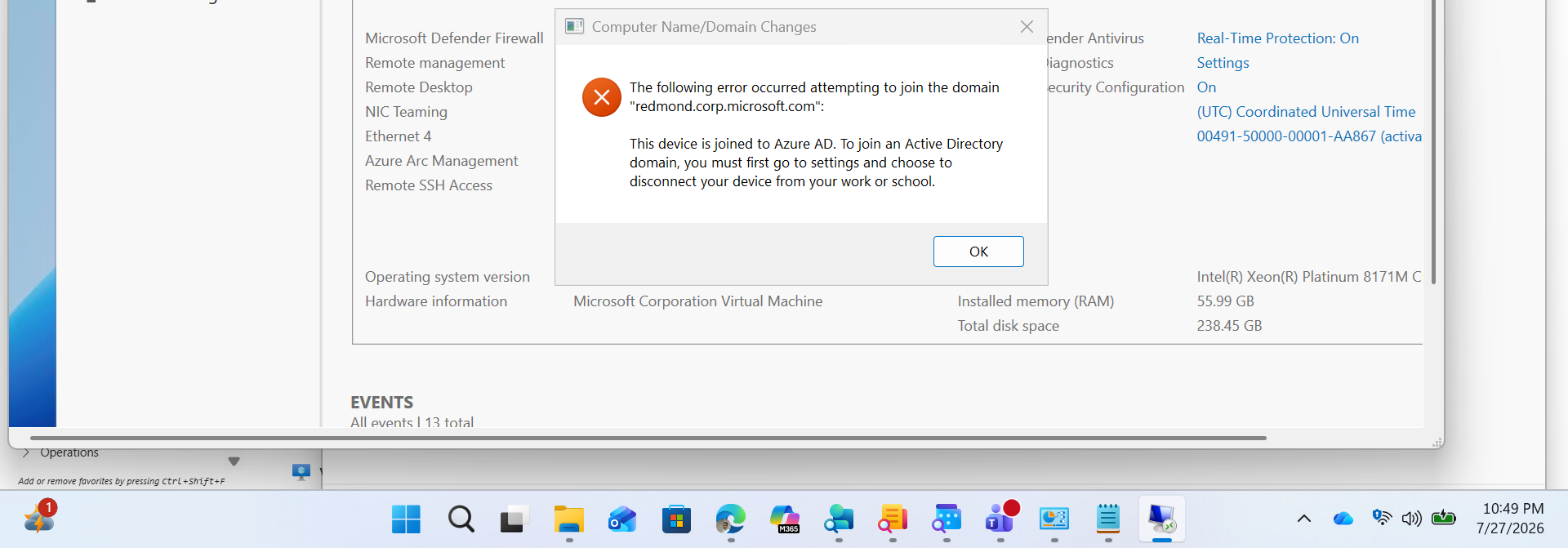Select Remote SSH Access label

(428, 185)
